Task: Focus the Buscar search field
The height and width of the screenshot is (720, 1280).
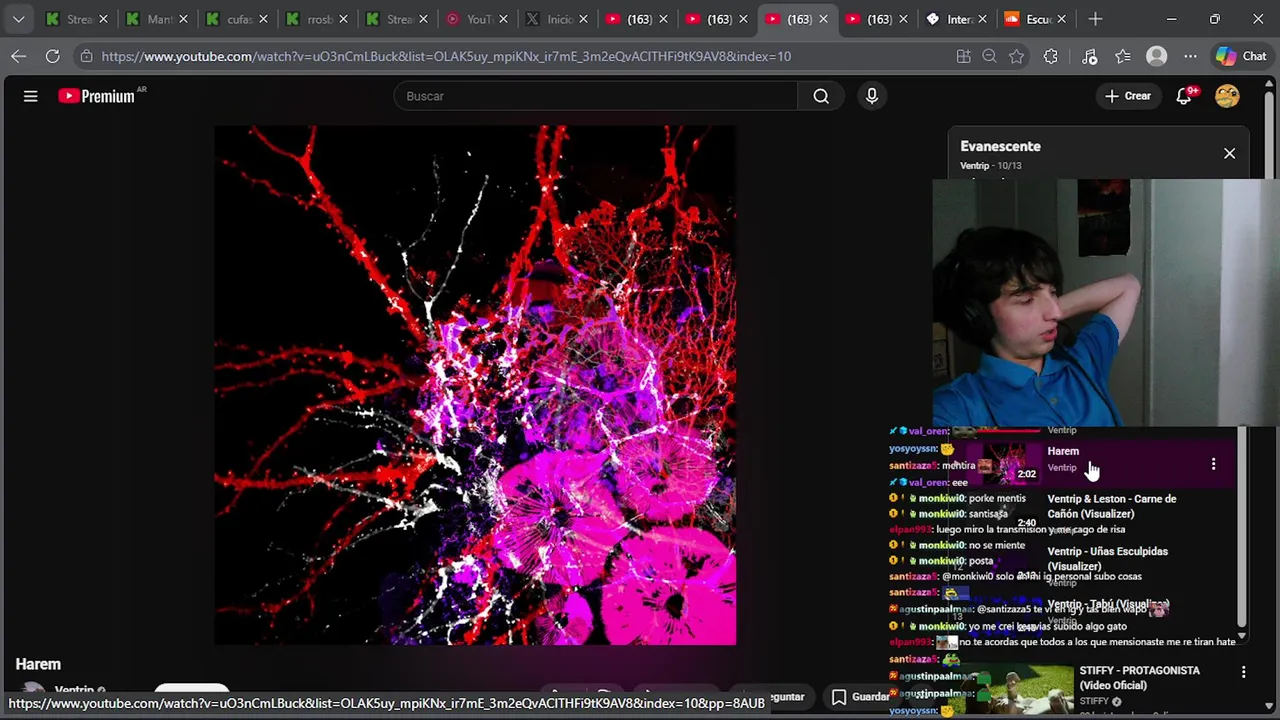Action: tap(596, 96)
